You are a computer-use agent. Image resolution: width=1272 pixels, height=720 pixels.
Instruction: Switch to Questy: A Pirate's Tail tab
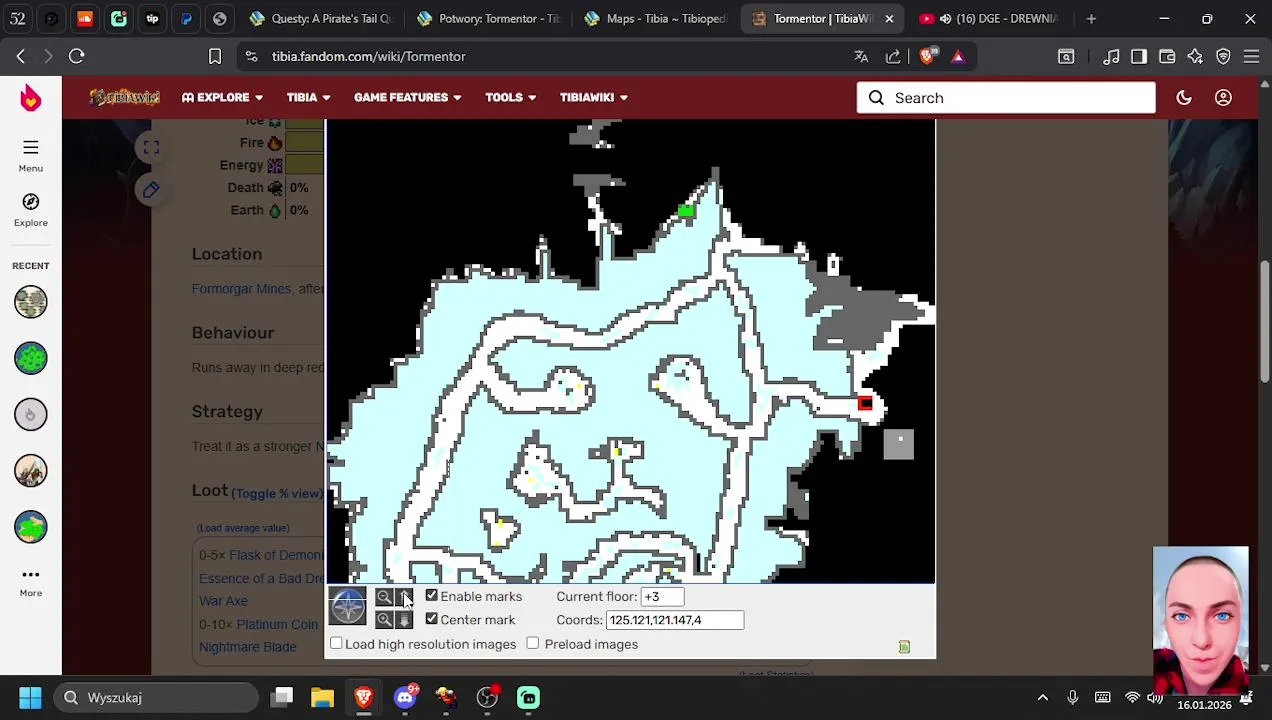pyautogui.click(x=322, y=19)
